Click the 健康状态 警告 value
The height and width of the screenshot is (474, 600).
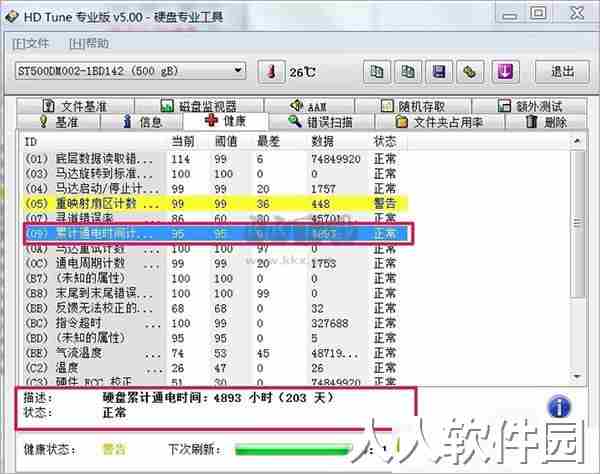coord(114,449)
